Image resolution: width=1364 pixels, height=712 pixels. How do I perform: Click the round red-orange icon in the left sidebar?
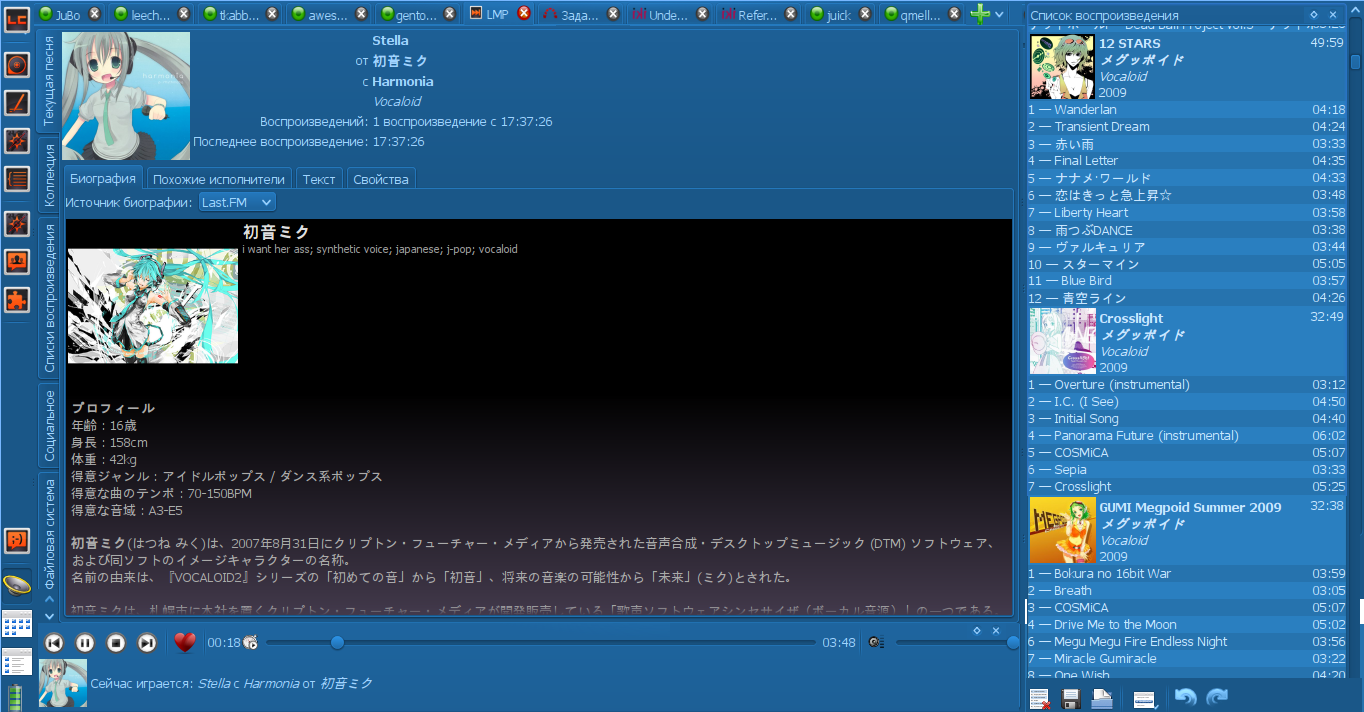pyautogui.click(x=17, y=65)
